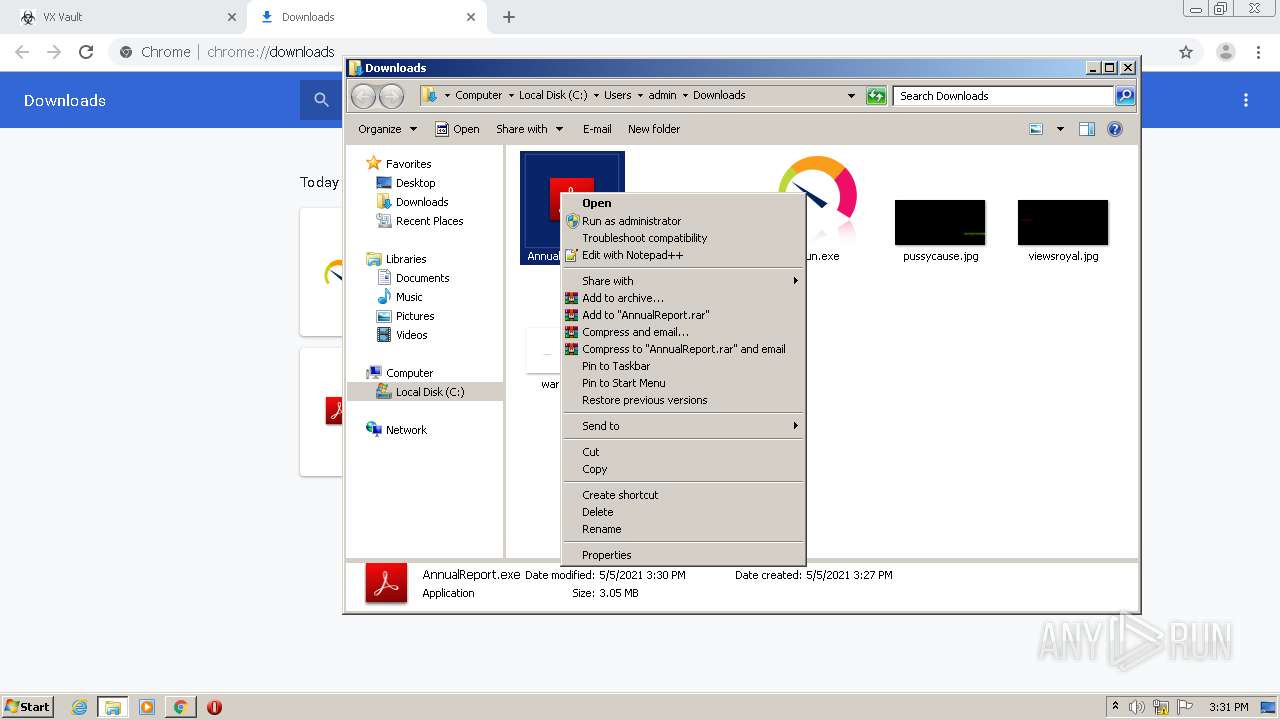
Task: Open Downloads page more actions menu
Action: tap(1246, 100)
